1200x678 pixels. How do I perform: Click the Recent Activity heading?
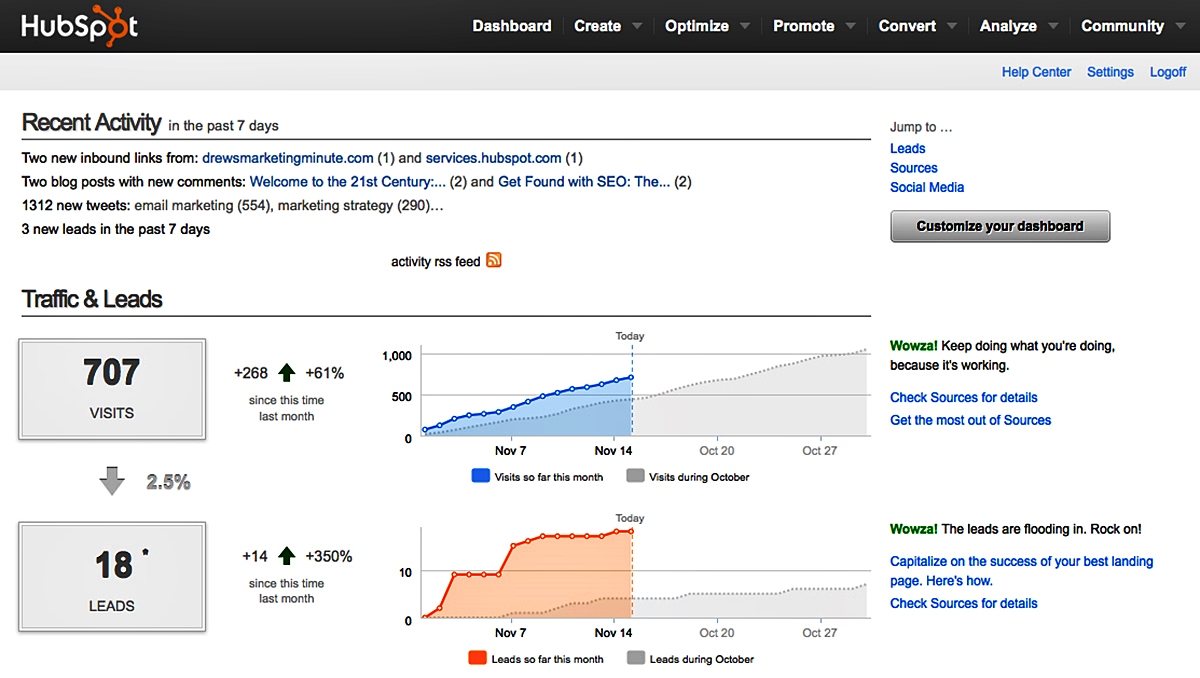click(91, 122)
